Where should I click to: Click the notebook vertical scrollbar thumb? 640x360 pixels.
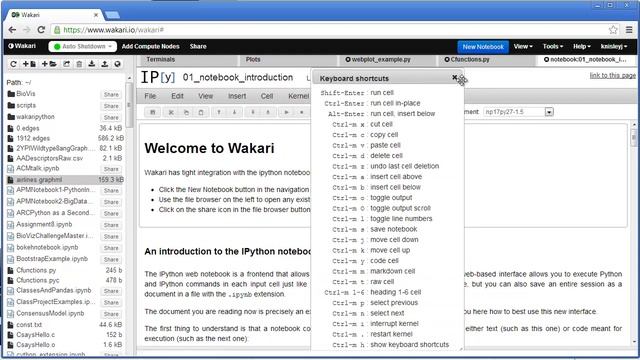pyautogui.click(x=633, y=137)
